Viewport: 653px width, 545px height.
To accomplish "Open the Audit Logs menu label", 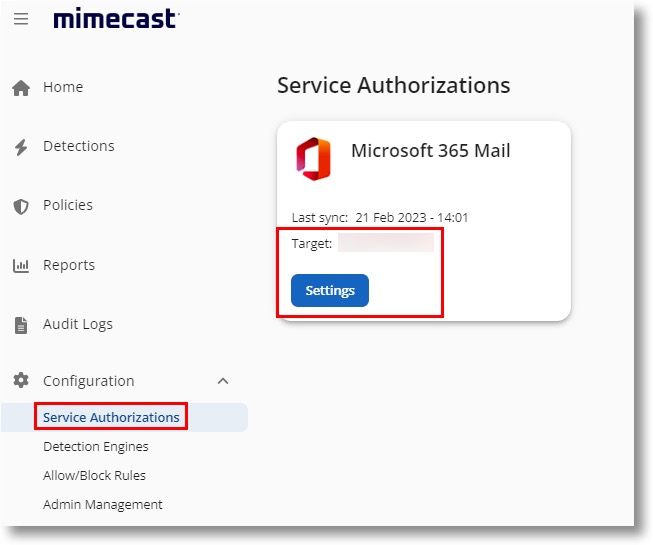I will pos(78,324).
